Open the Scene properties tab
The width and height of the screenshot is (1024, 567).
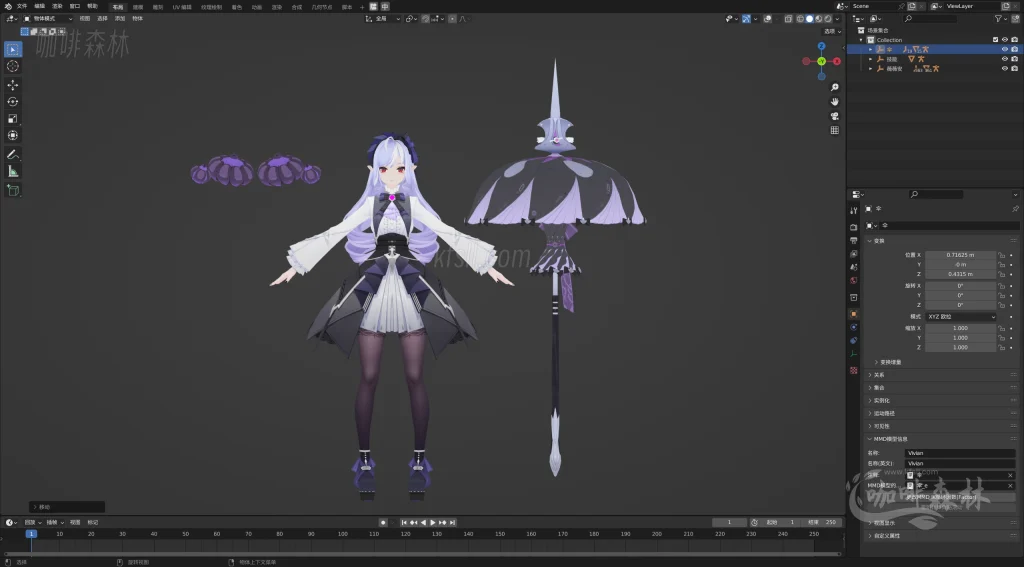click(x=854, y=267)
